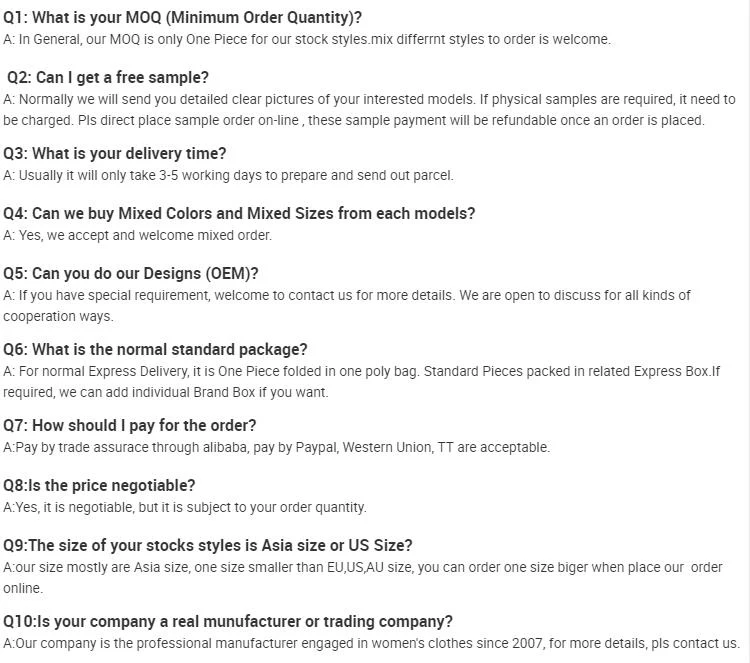The height and width of the screenshot is (663, 750).
Task: Select the answer about One Piece MOQ
Action: tap(307, 39)
